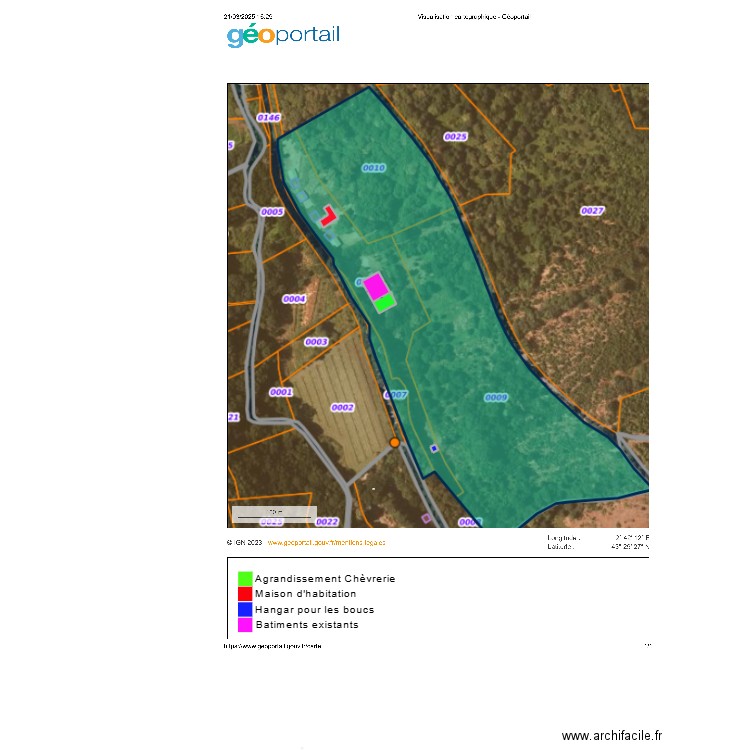
Task: Select the green goat-shed extension rectangle on map
Action: click(385, 303)
